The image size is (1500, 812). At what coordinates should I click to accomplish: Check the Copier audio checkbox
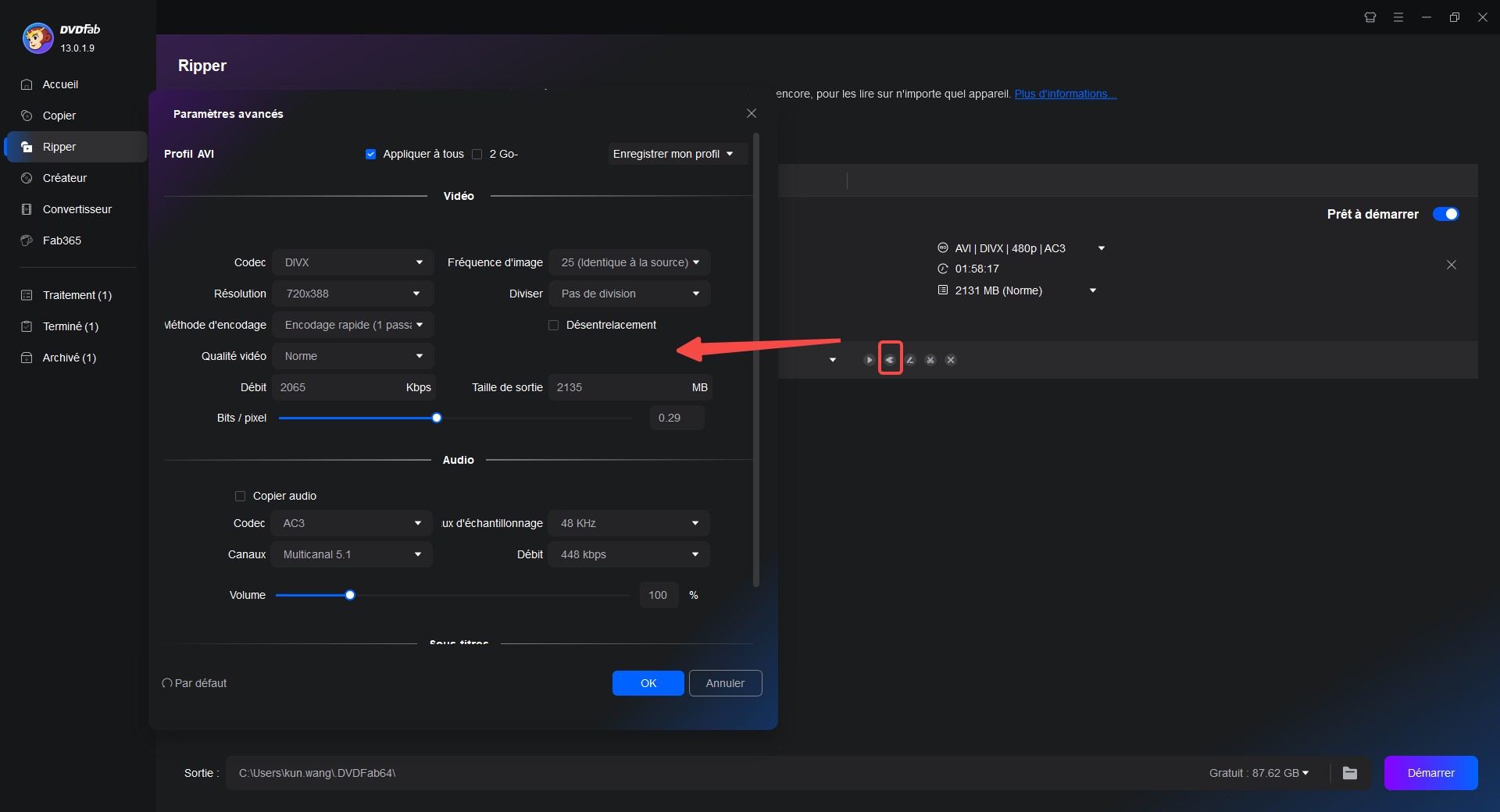(241, 496)
